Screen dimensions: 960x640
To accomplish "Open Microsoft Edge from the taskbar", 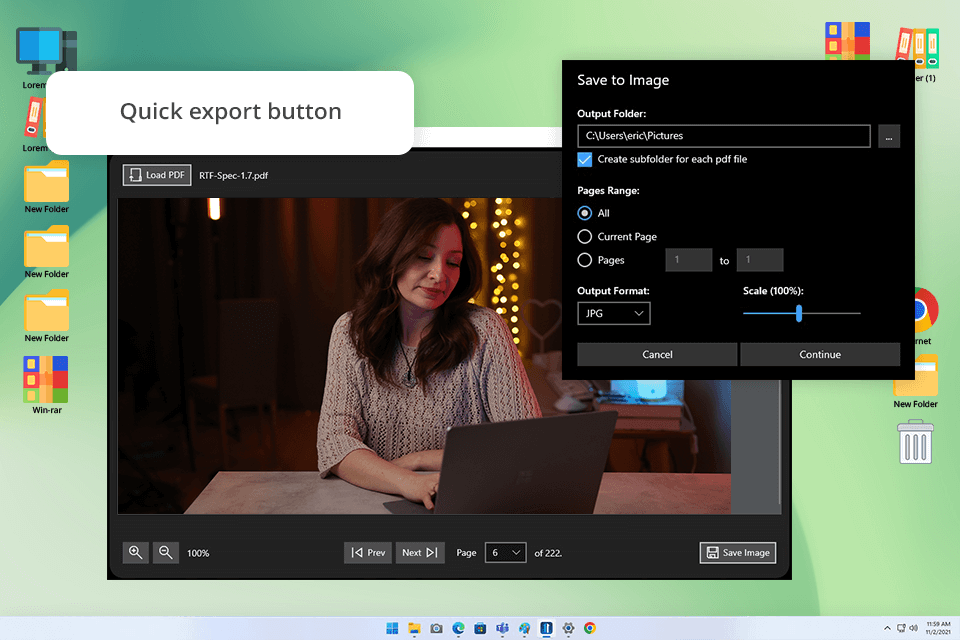I will (459, 628).
